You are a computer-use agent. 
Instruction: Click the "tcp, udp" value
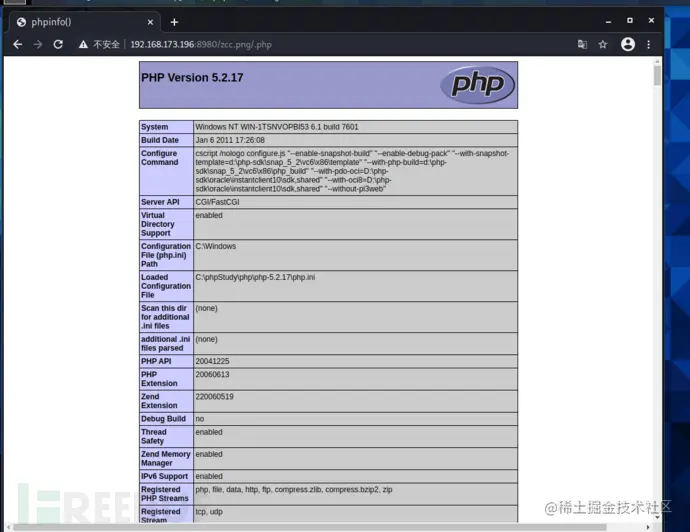pos(209,512)
